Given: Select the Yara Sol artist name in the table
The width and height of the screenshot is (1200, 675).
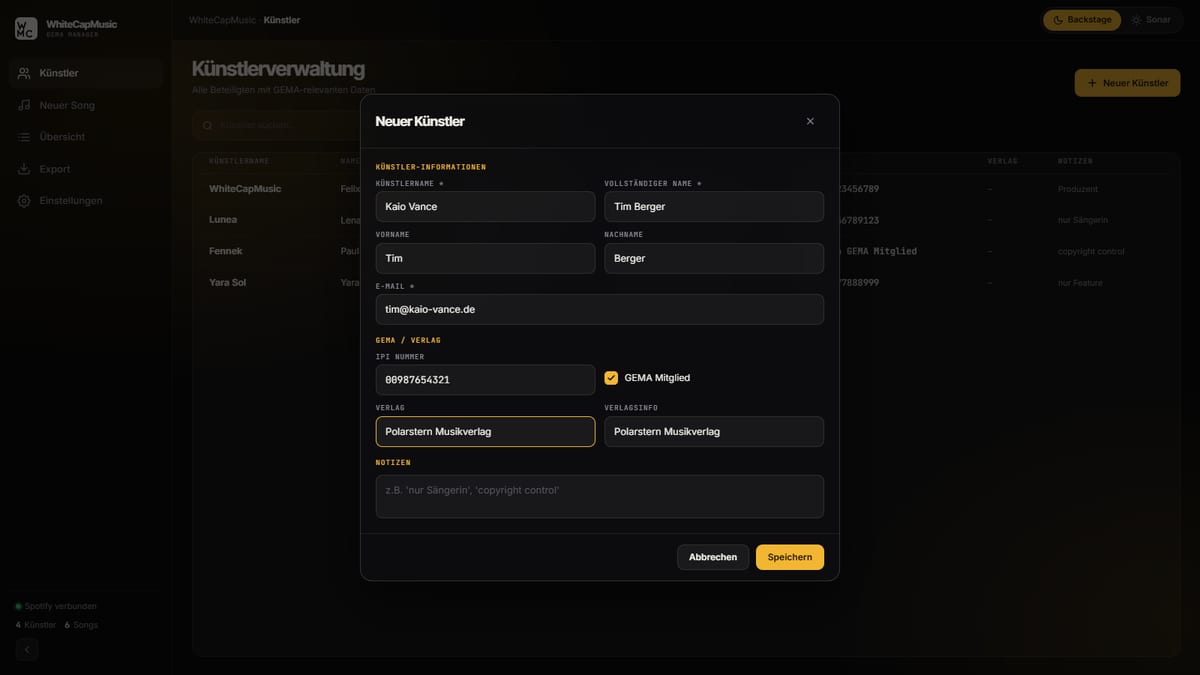Looking at the screenshot, I should (x=227, y=283).
